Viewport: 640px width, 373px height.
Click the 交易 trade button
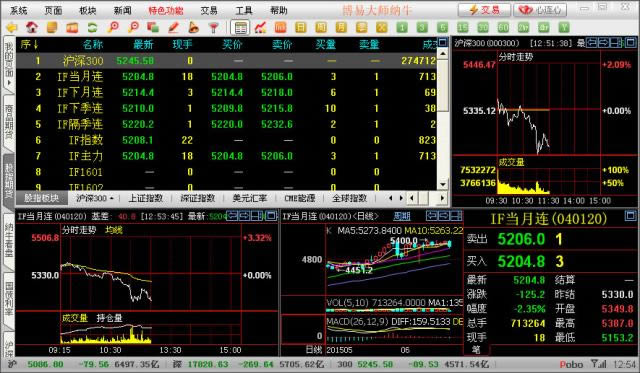click(x=484, y=10)
